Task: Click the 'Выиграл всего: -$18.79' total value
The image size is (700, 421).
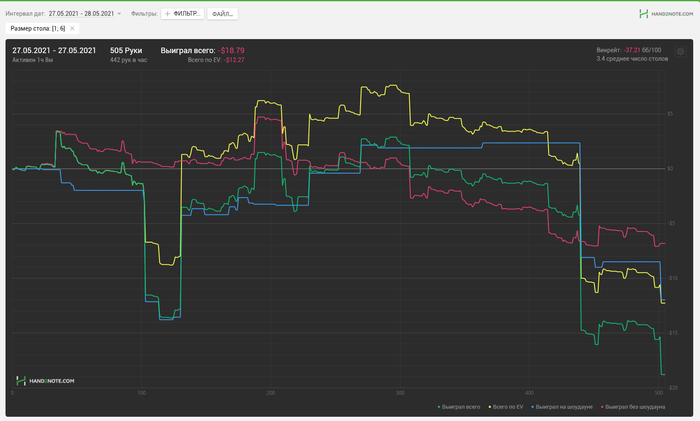Action: (202, 50)
